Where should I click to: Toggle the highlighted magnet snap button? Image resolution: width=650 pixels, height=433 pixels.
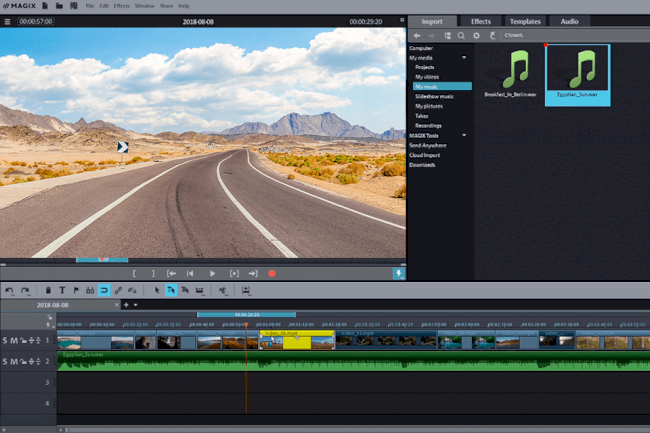point(104,290)
